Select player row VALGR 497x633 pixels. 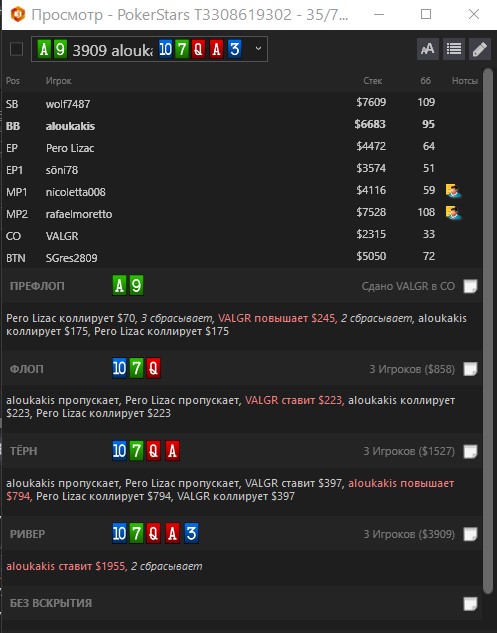point(242,235)
